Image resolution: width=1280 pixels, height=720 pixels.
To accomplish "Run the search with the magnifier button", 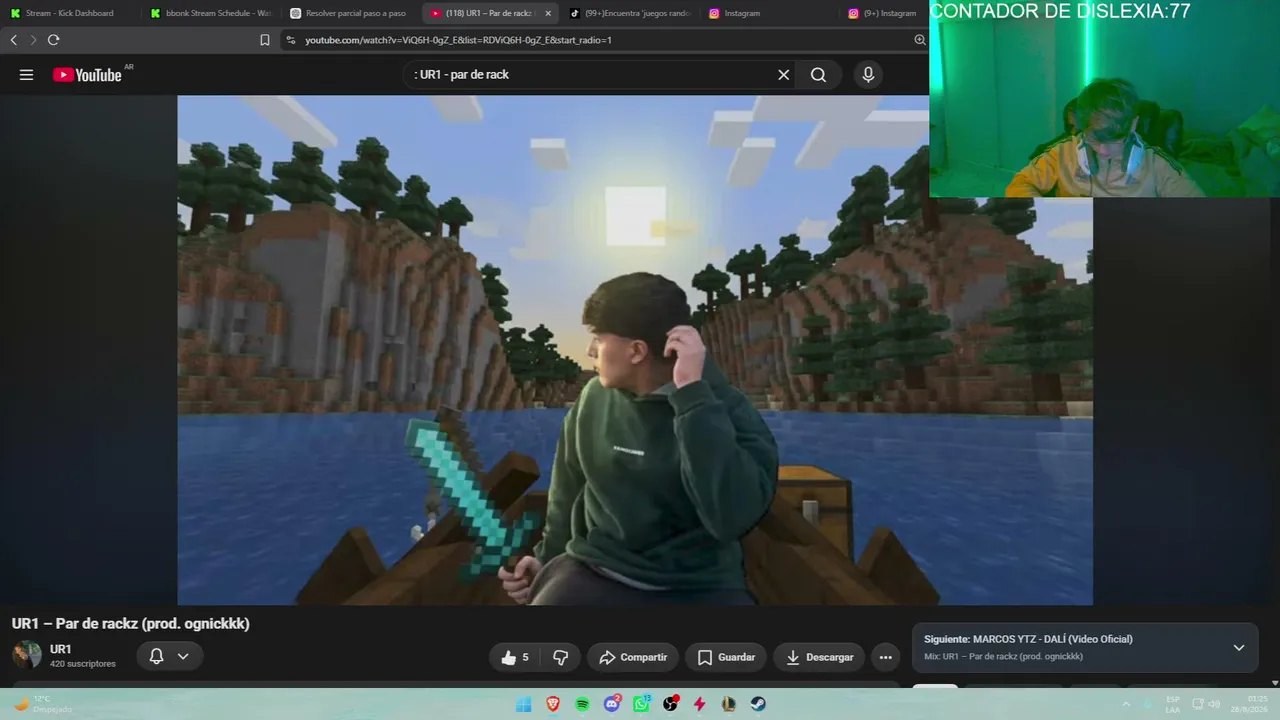I will [x=818, y=75].
